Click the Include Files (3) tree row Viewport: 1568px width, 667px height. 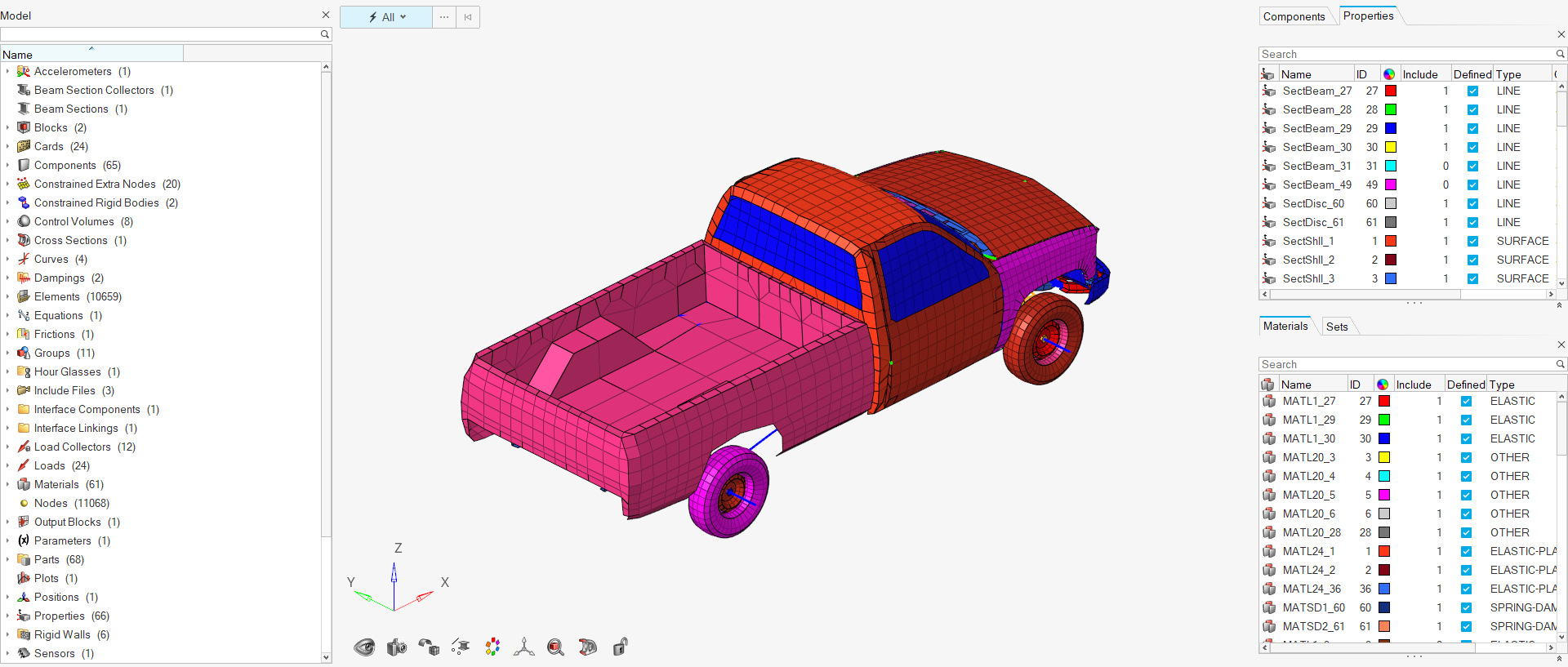(162, 391)
